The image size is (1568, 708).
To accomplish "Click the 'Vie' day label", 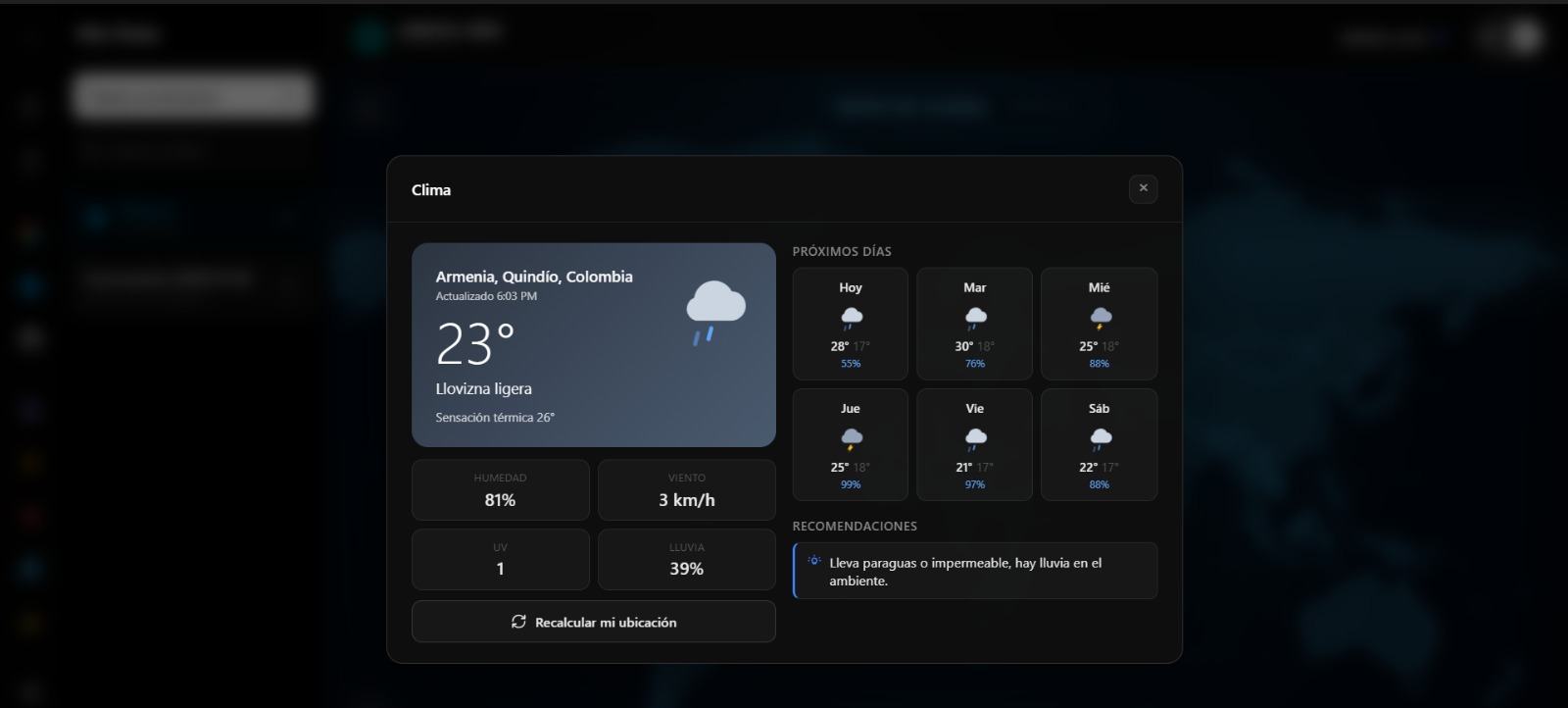I will [x=975, y=408].
